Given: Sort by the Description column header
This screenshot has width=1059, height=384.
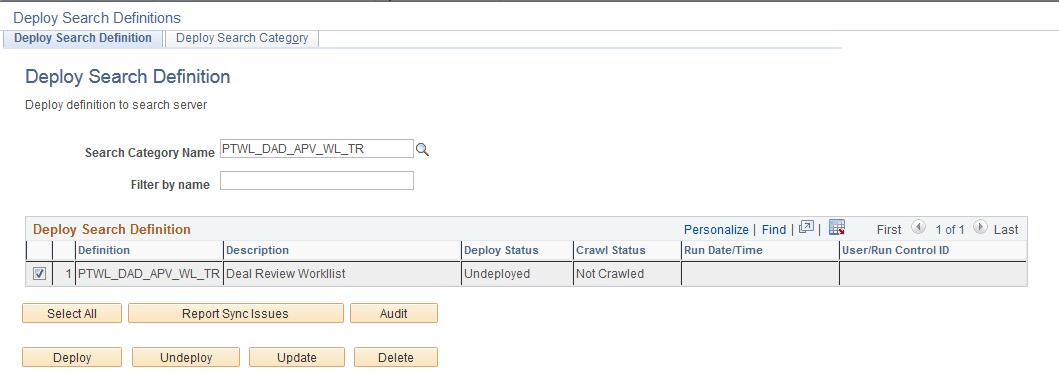Looking at the screenshot, I should coord(257,250).
